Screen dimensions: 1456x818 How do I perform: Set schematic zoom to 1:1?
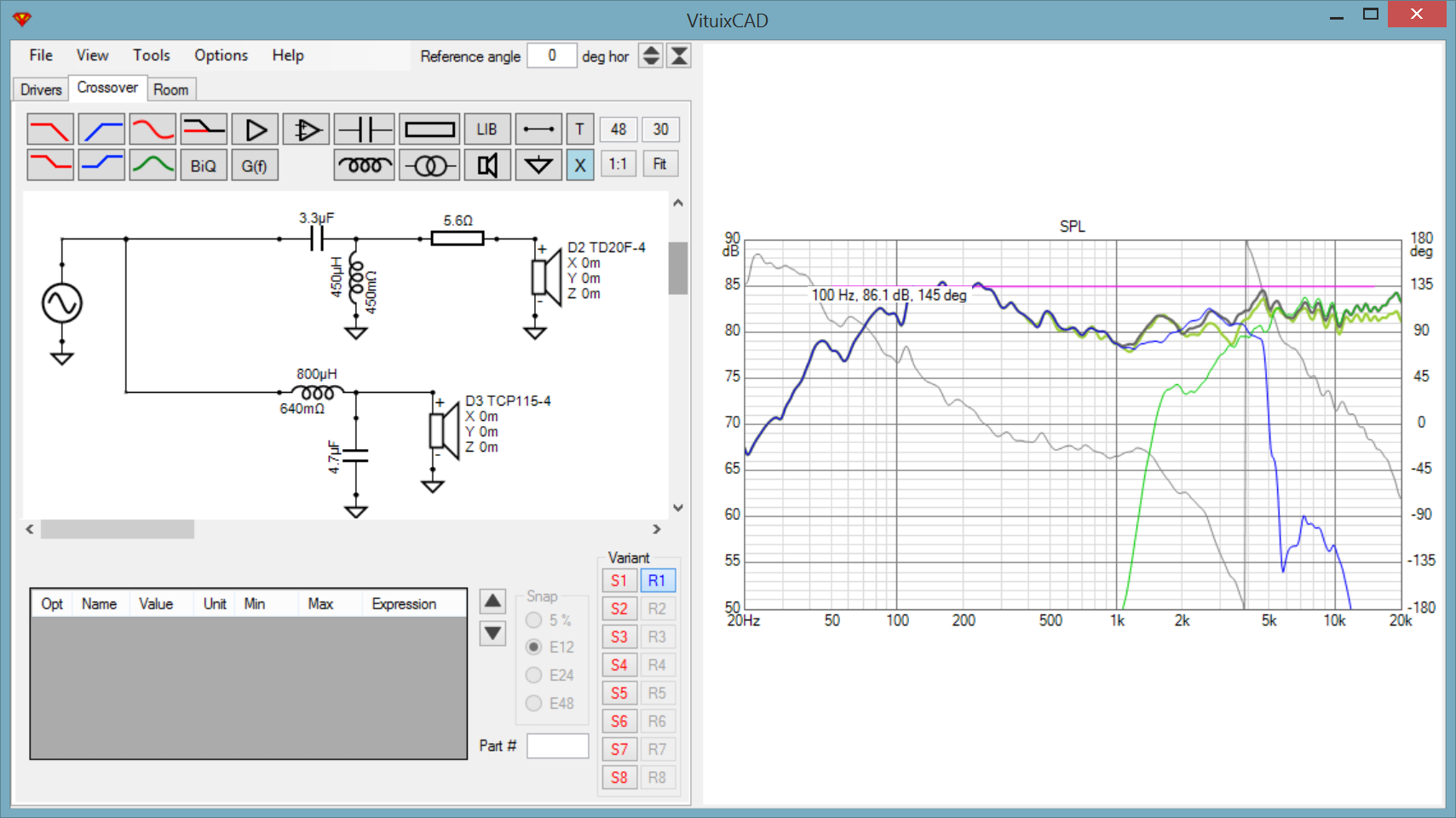pyautogui.click(x=619, y=164)
